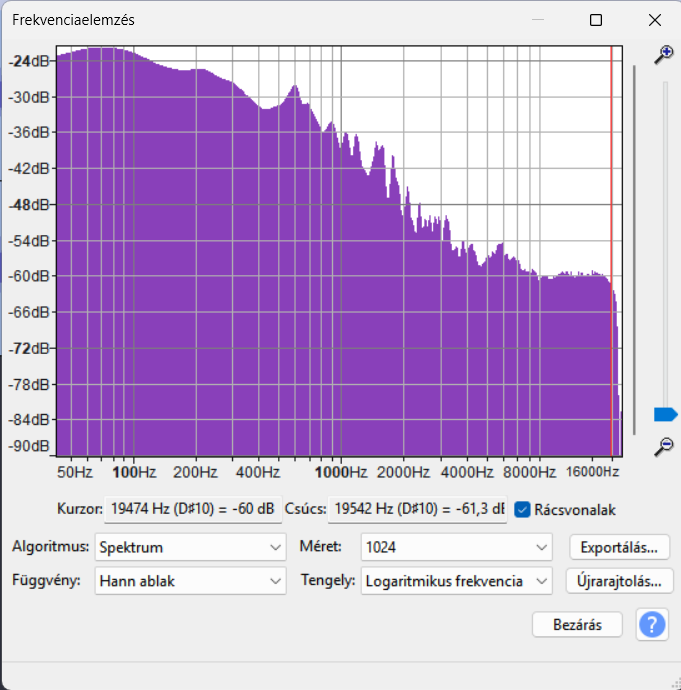Click the -24dB label on vertical axis
The width and height of the screenshot is (681, 690).
(x=29, y=61)
